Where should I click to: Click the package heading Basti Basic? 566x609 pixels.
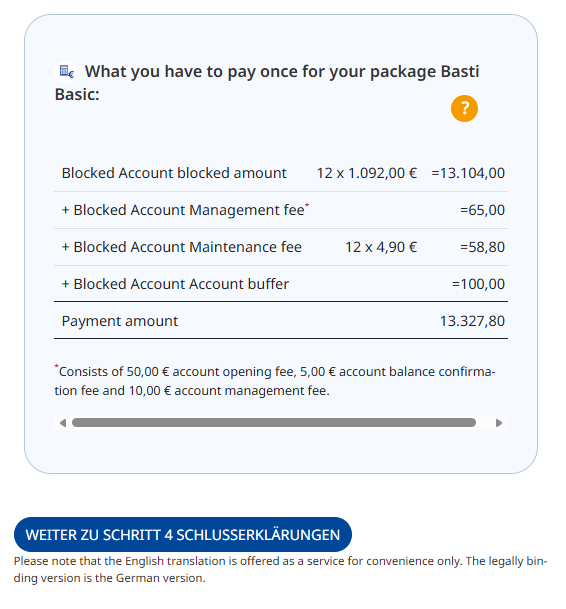266,82
